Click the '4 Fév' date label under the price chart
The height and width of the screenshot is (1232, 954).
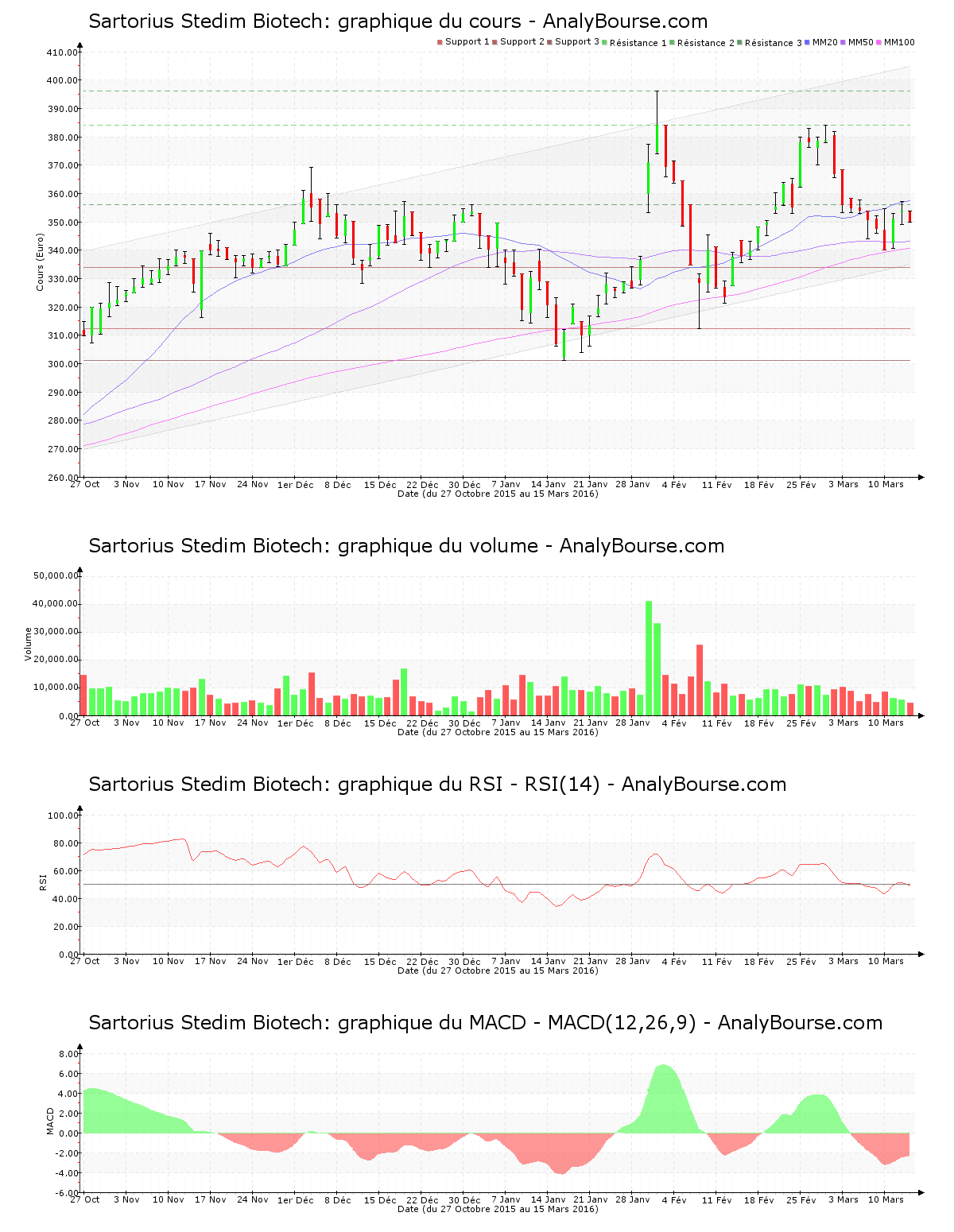pos(674,485)
